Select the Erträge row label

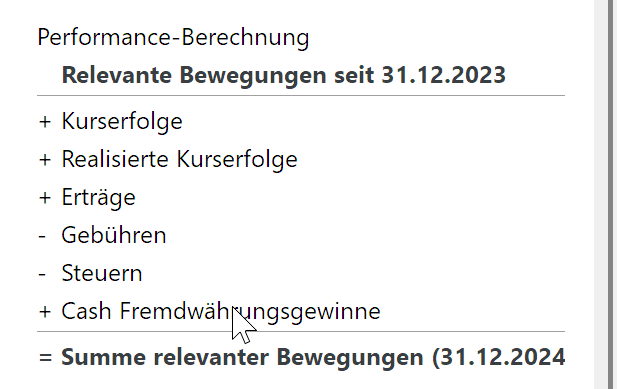click(98, 197)
